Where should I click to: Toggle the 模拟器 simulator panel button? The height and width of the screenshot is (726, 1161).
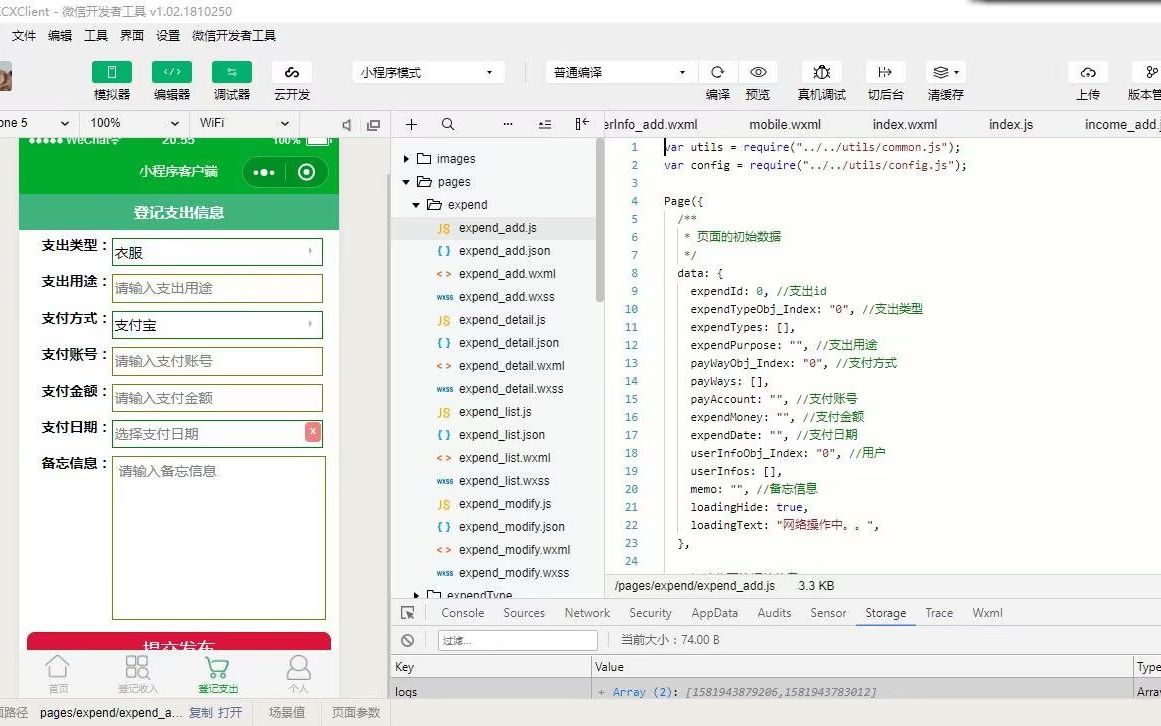(112, 72)
